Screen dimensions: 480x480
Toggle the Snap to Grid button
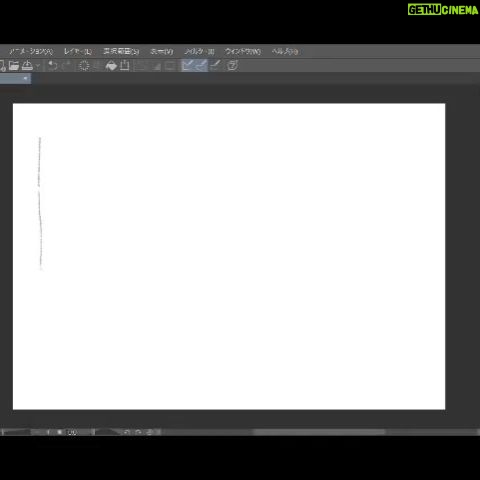point(216,65)
